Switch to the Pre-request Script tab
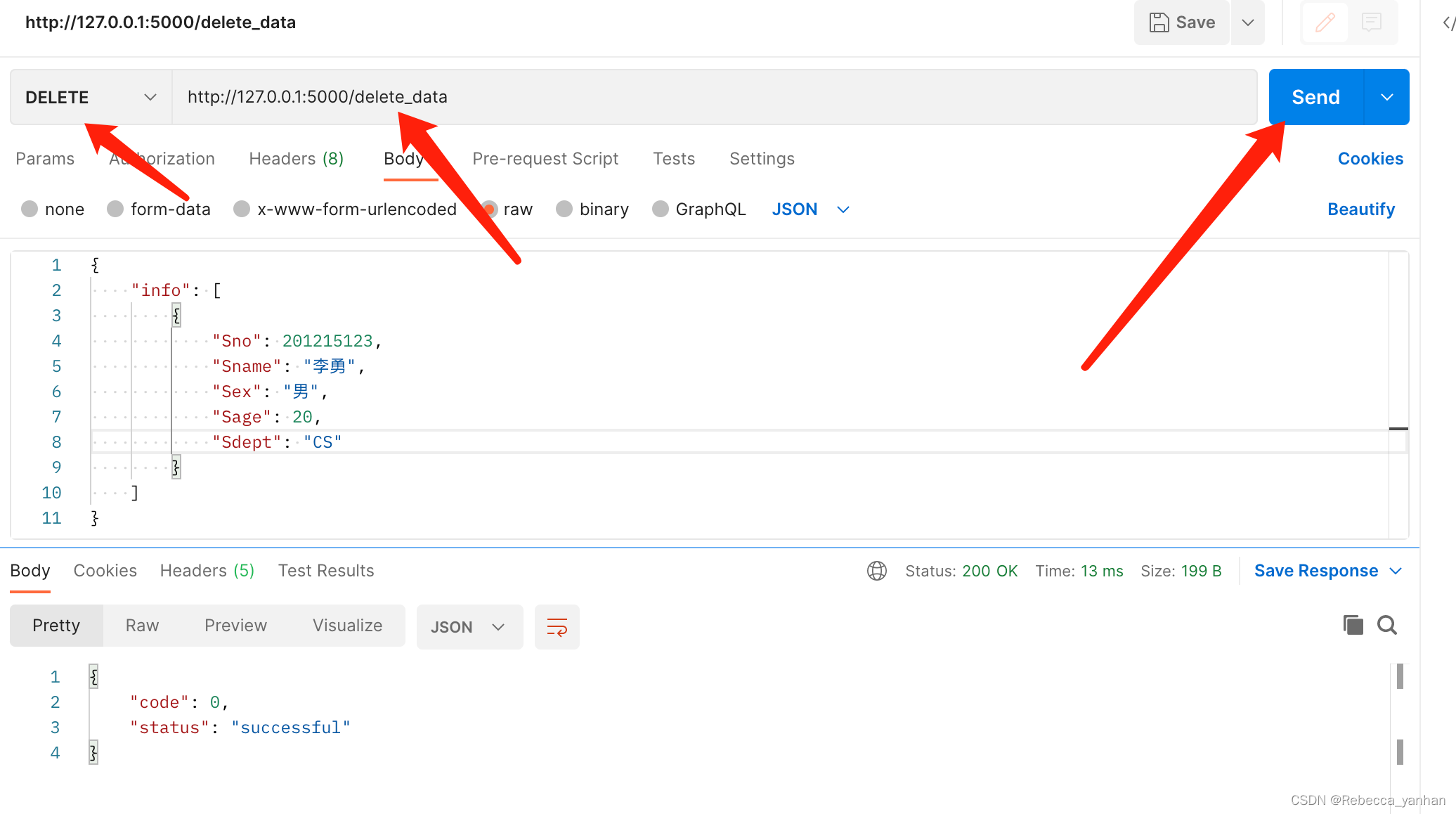1456x814 pixels. click(x=545, y=159)
